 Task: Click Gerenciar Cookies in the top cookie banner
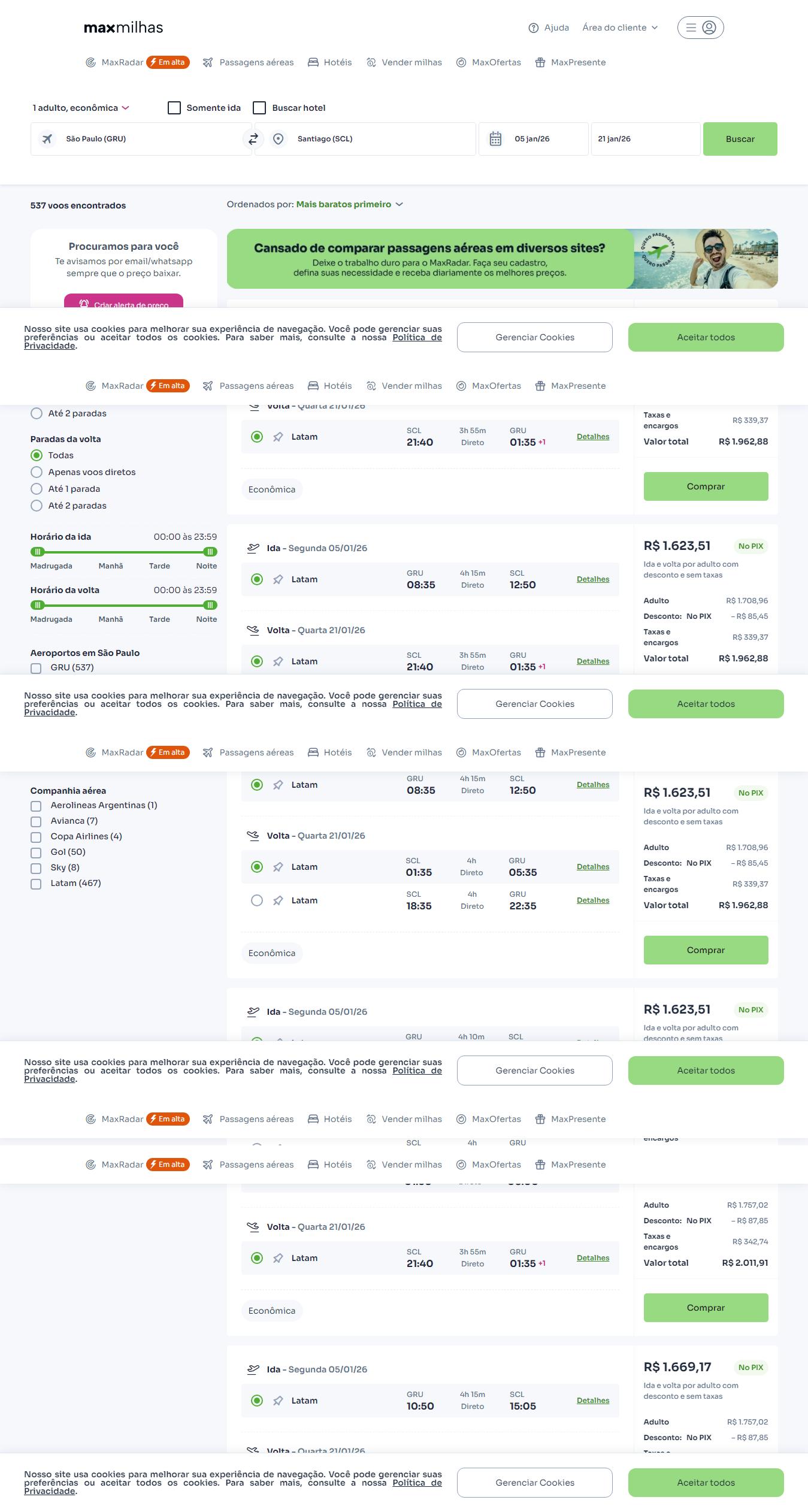534,337
